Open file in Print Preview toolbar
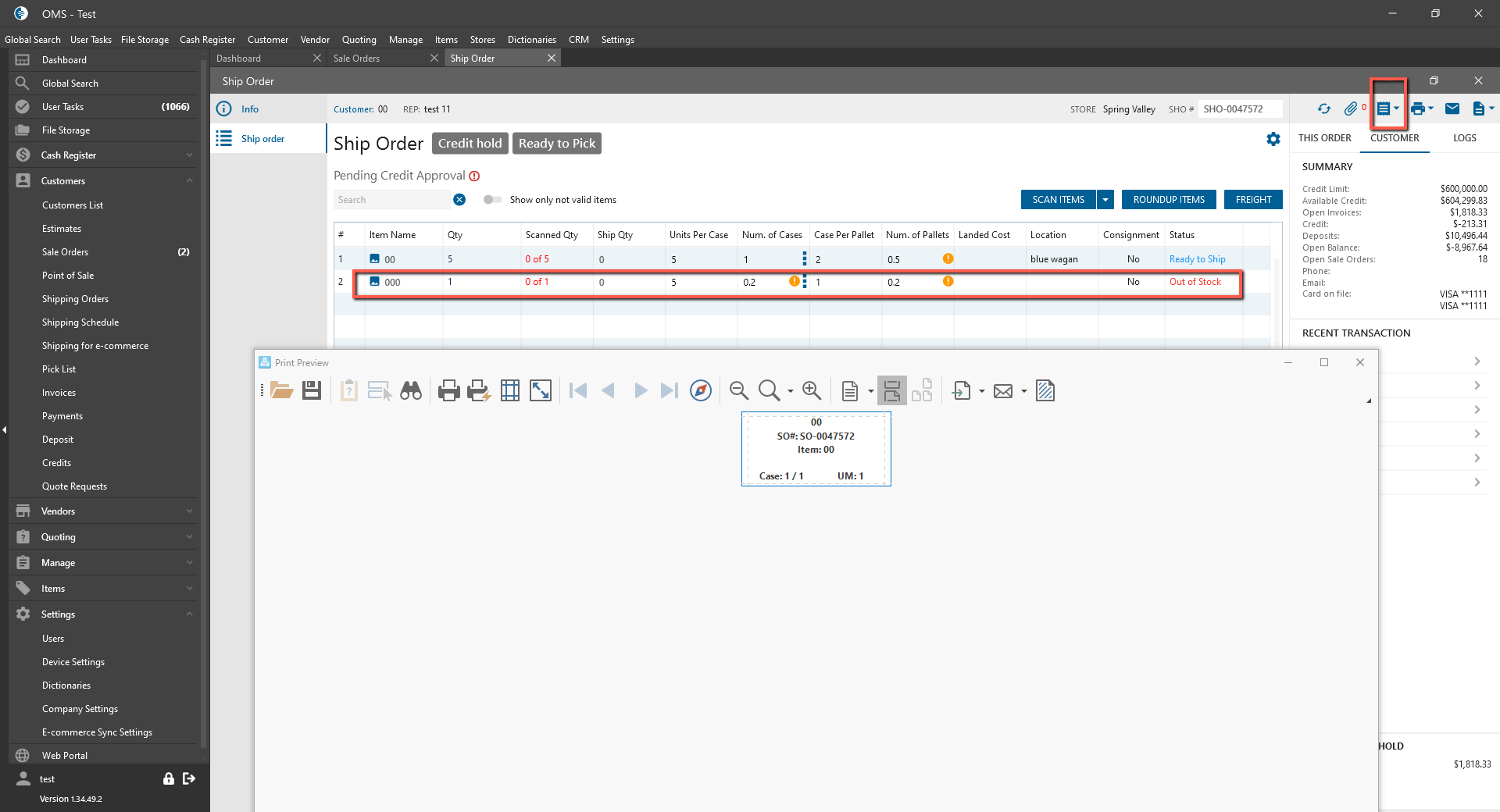 [282, 390]
